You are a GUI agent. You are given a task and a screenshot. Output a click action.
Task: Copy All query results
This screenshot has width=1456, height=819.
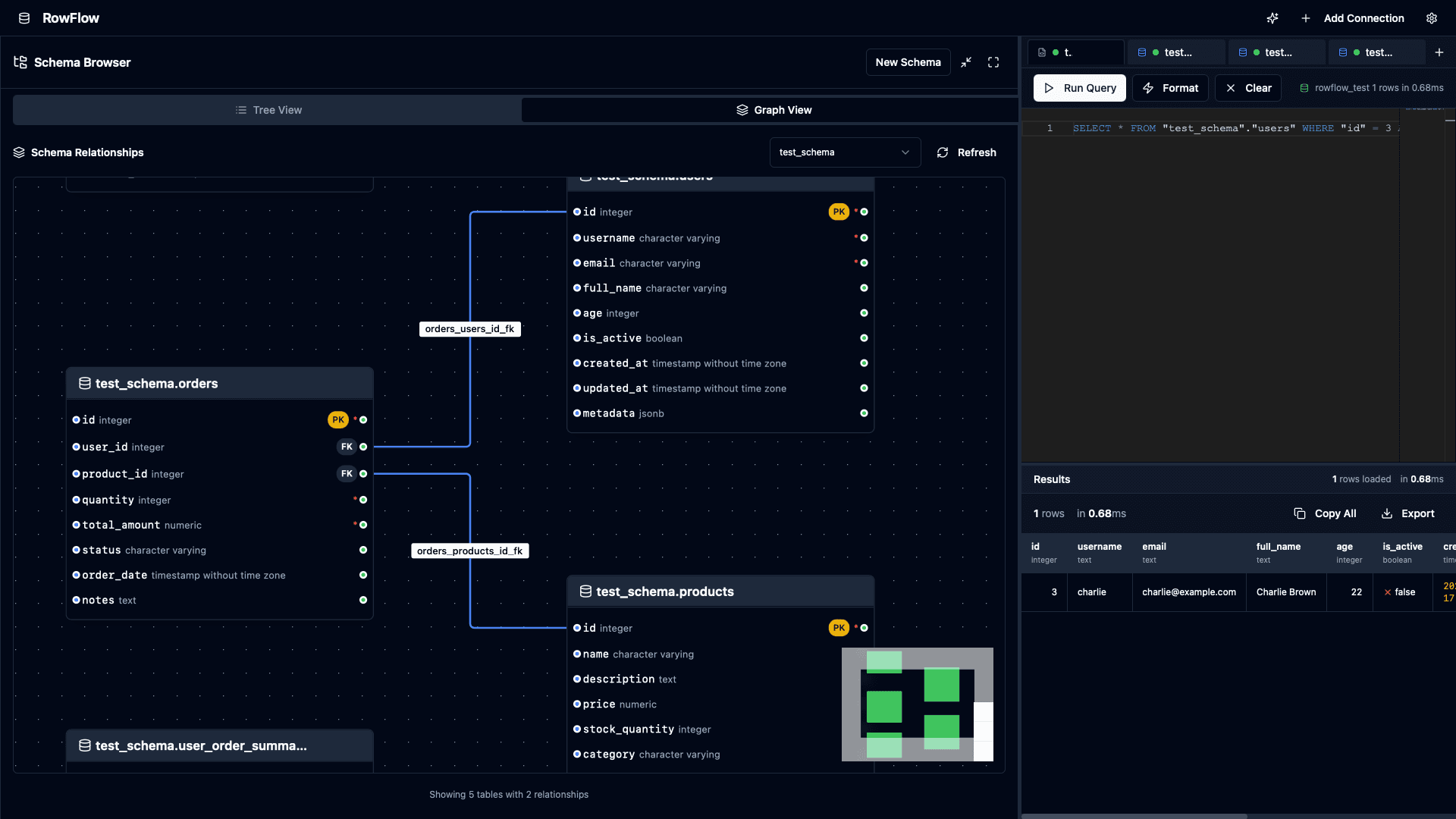[1326, 513]
